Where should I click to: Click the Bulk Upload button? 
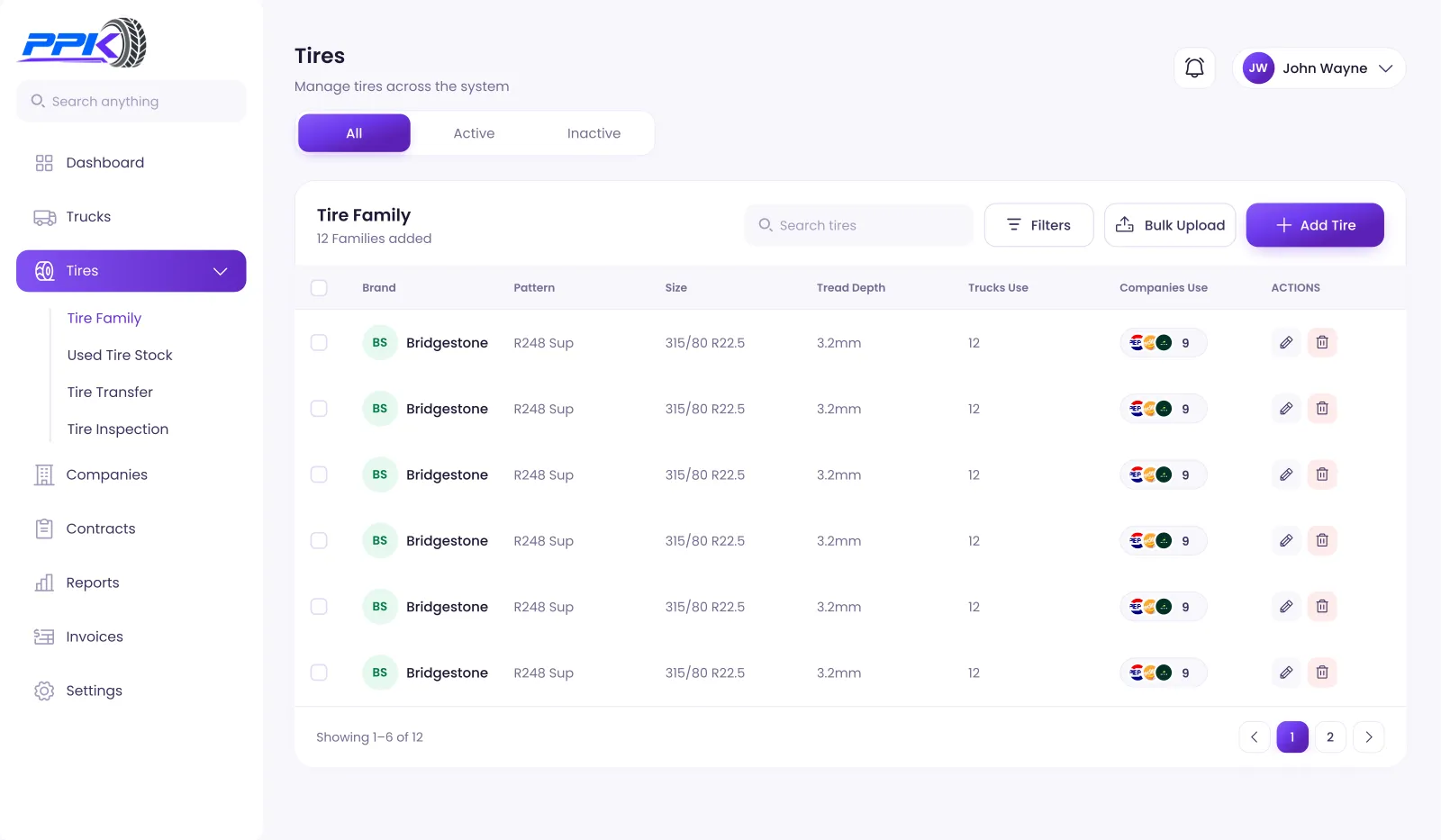1170,225
